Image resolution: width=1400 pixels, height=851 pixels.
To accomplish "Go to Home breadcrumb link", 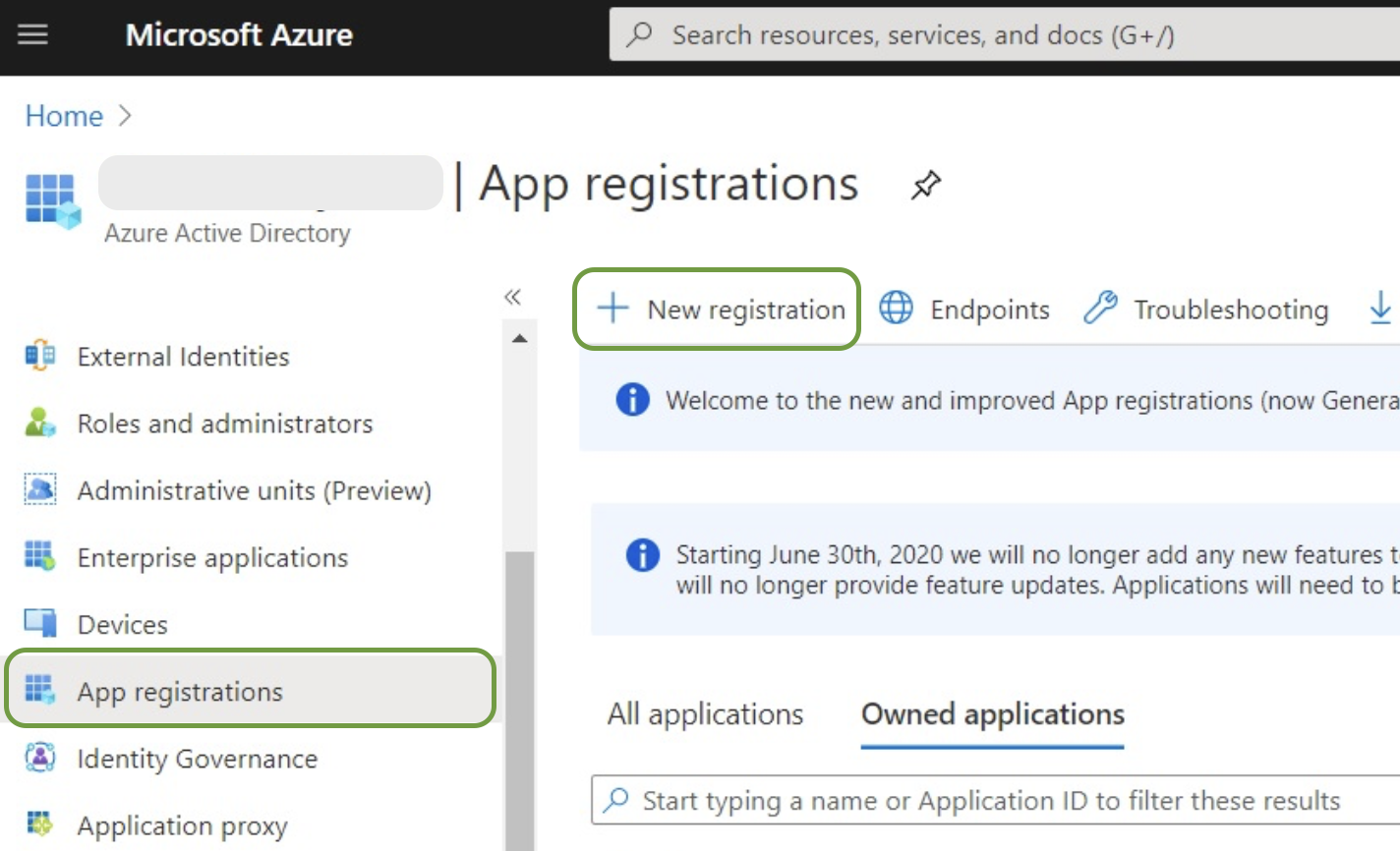I will pyautogui.click(x=64, y=116).
